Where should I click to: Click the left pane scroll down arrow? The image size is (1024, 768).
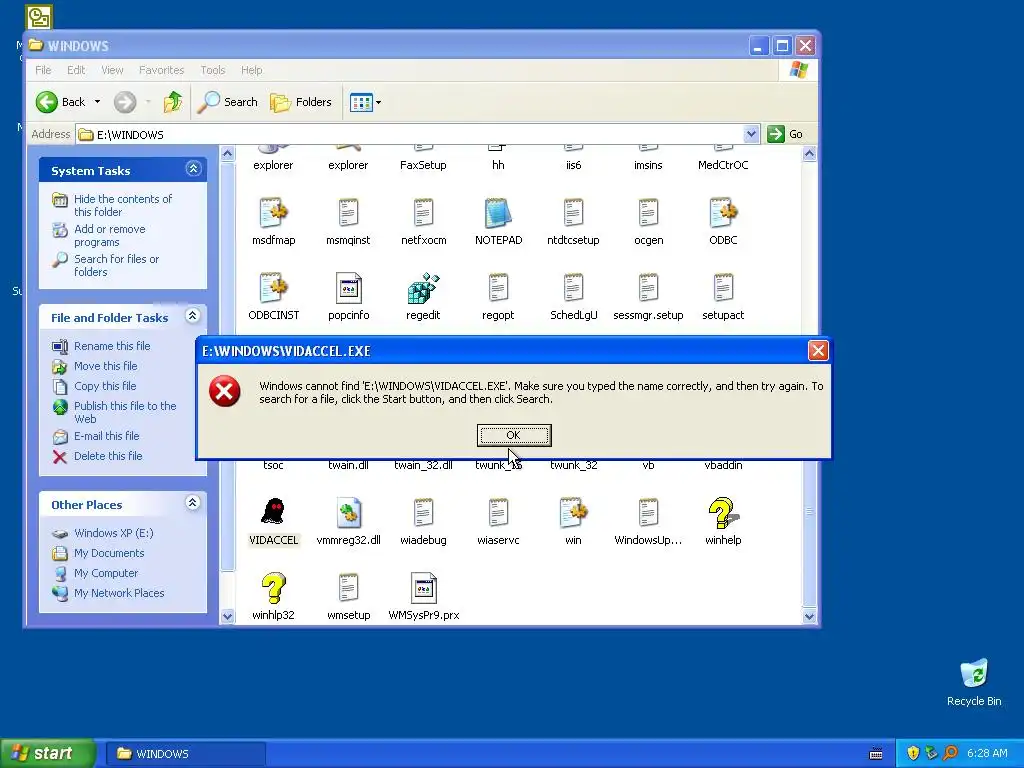click(x=227, y=616)
